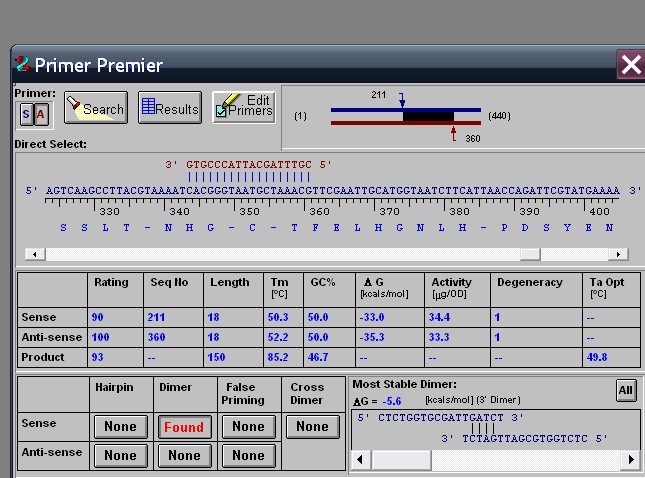The image size is (645, 478).
Task: Click the Edit Primers button
Action: (244, 107)
